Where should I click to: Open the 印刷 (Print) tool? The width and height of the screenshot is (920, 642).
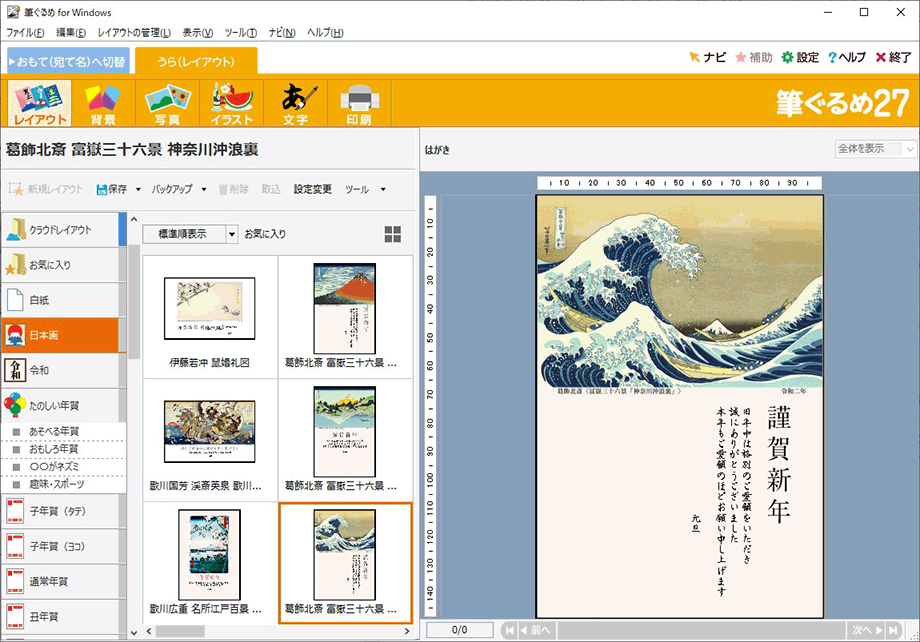click(x=359, y=103)
